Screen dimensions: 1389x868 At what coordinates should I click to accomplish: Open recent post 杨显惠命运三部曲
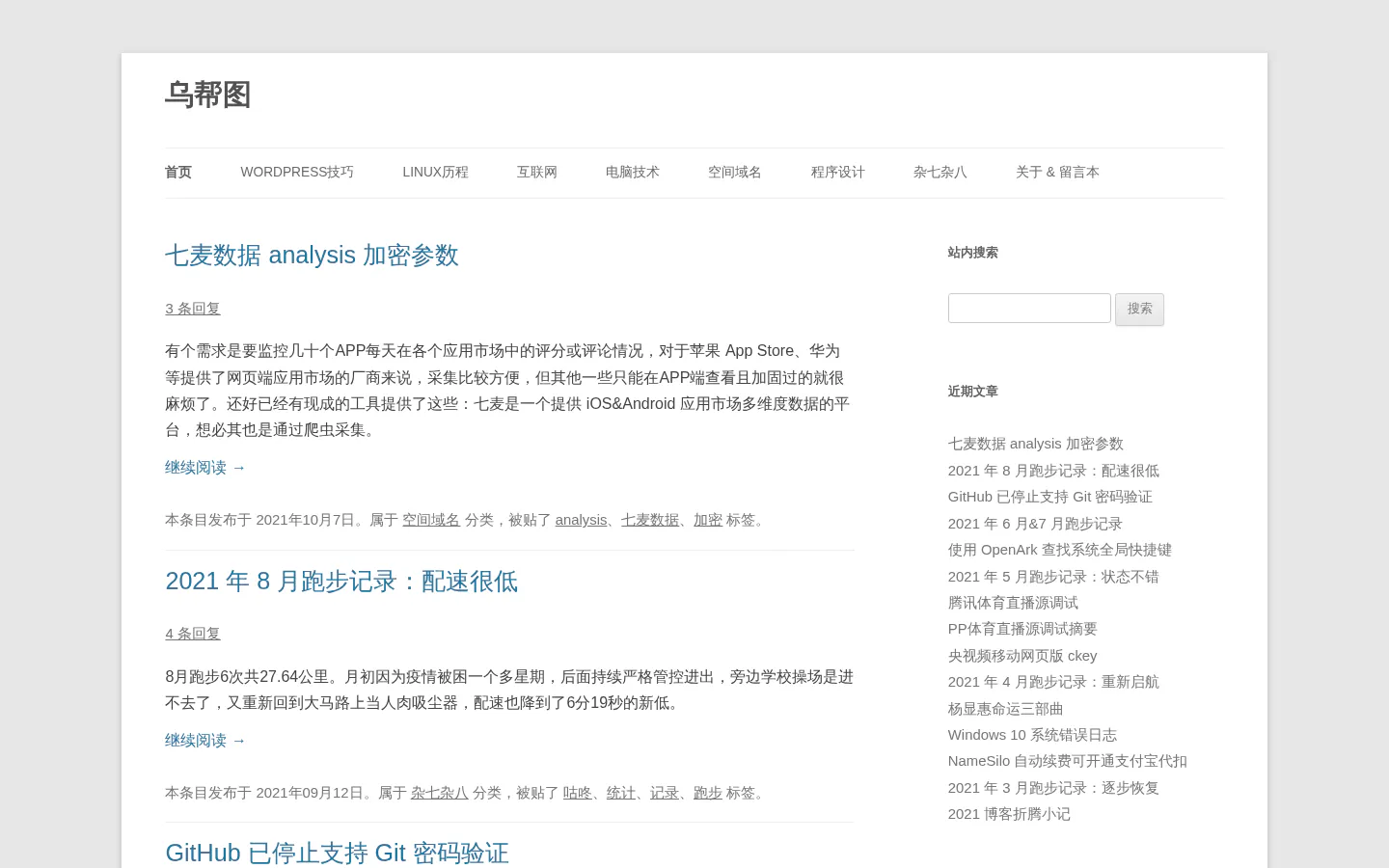[1006, 709]
